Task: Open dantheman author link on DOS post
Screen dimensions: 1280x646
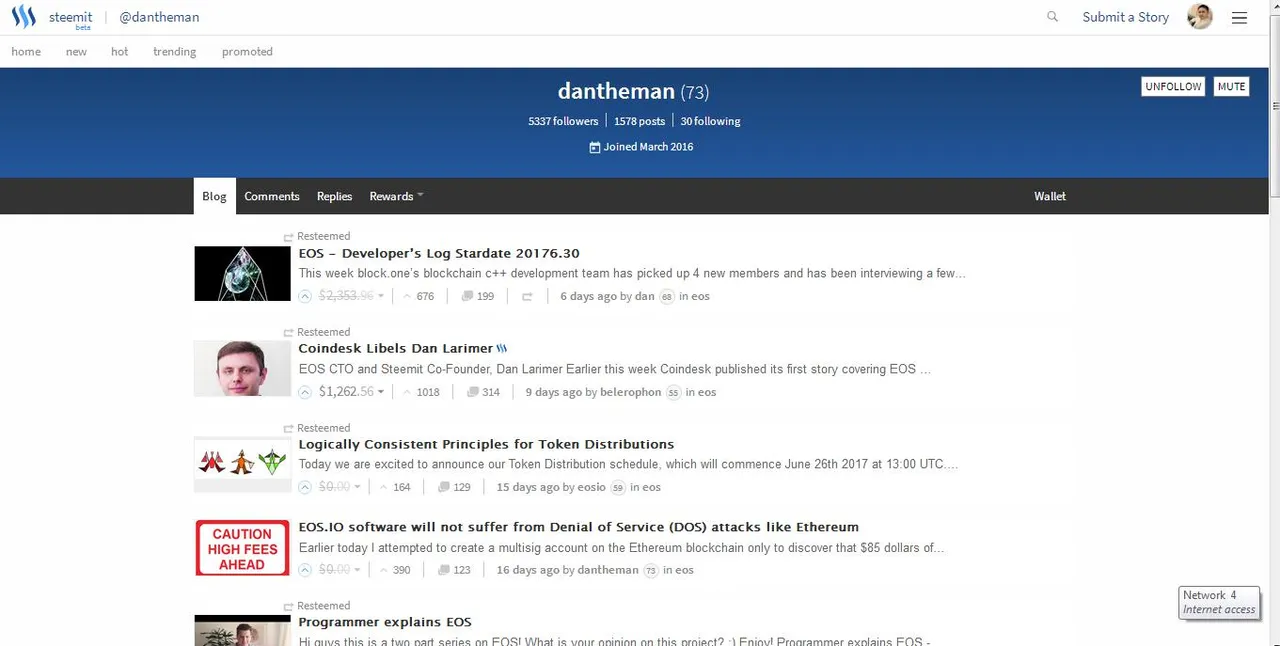Action: [607, 570]
